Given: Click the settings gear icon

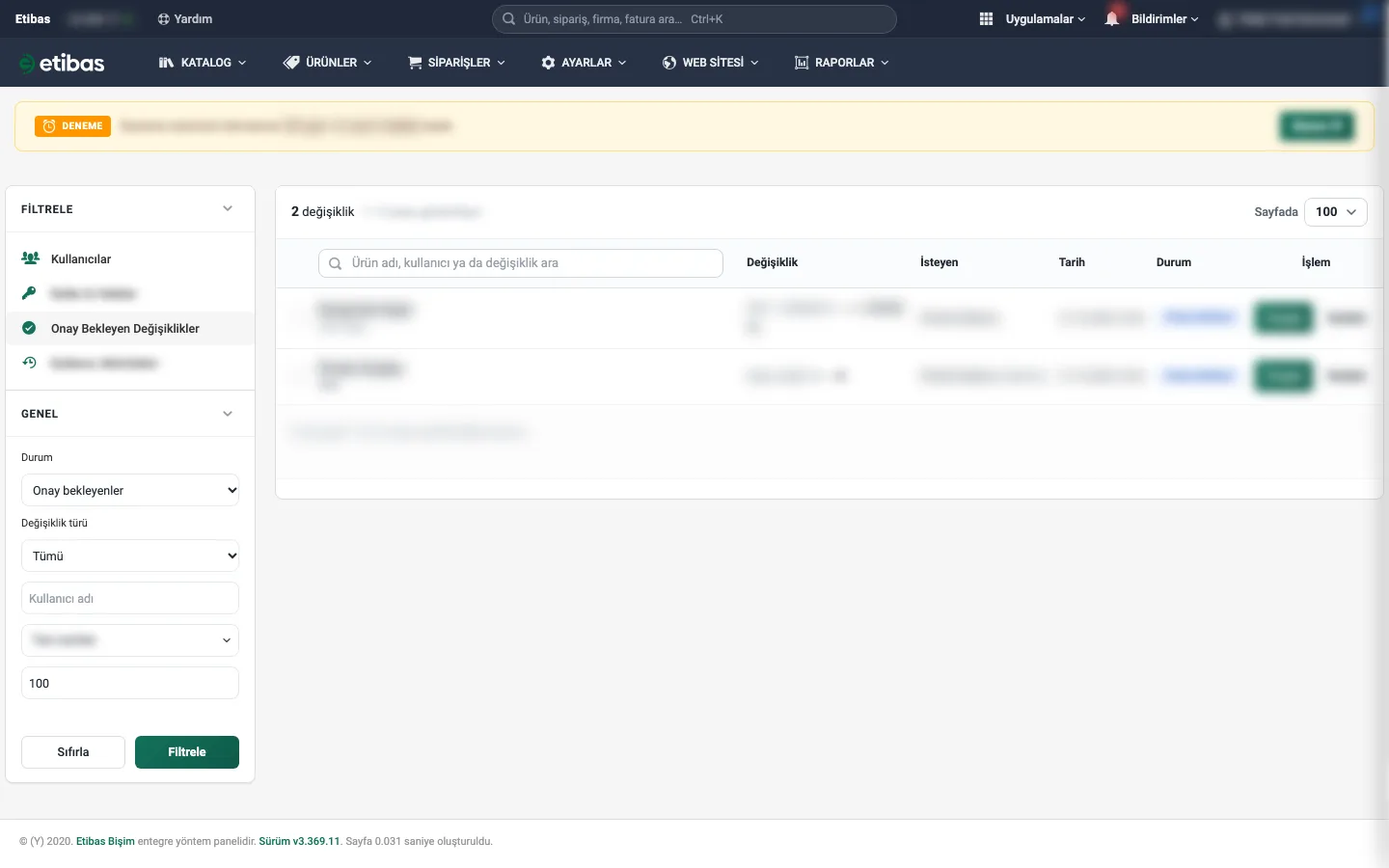Looking at the screenshot, I should pyautogui.click(x=549, y=63).
